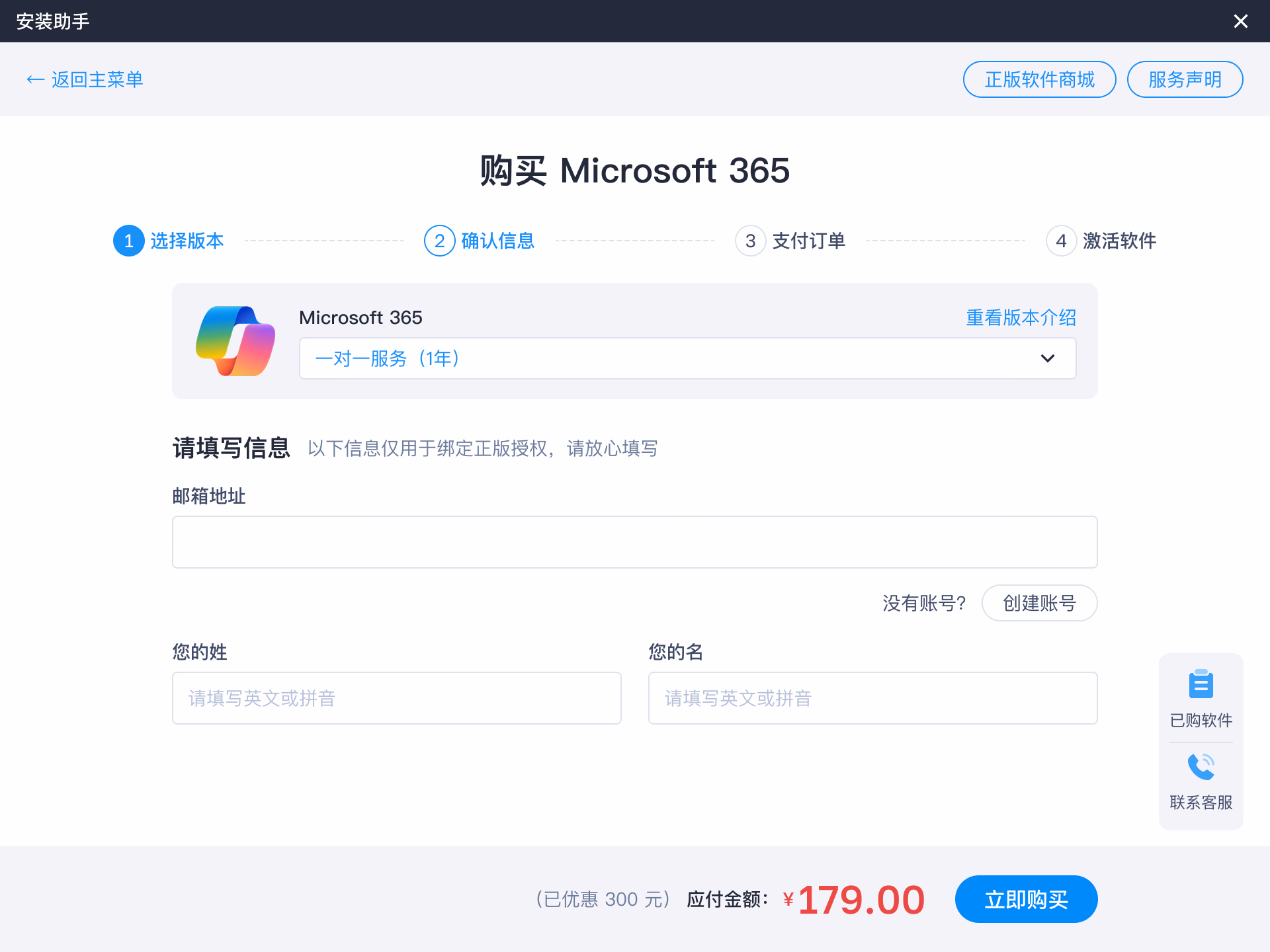Click the 安装助手 title text
The image size is (1270, 952).
click(x=53, y=21)
